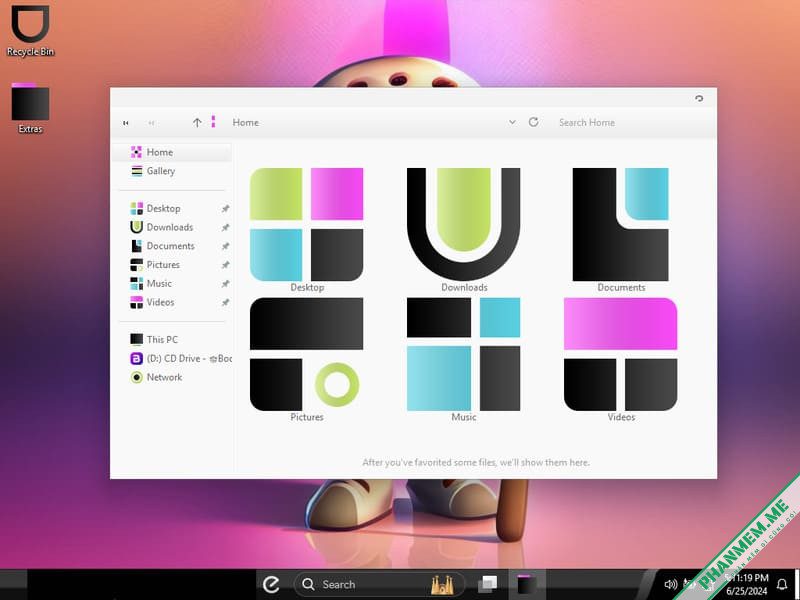Open the Extras folder on desktop

(30, 108)
